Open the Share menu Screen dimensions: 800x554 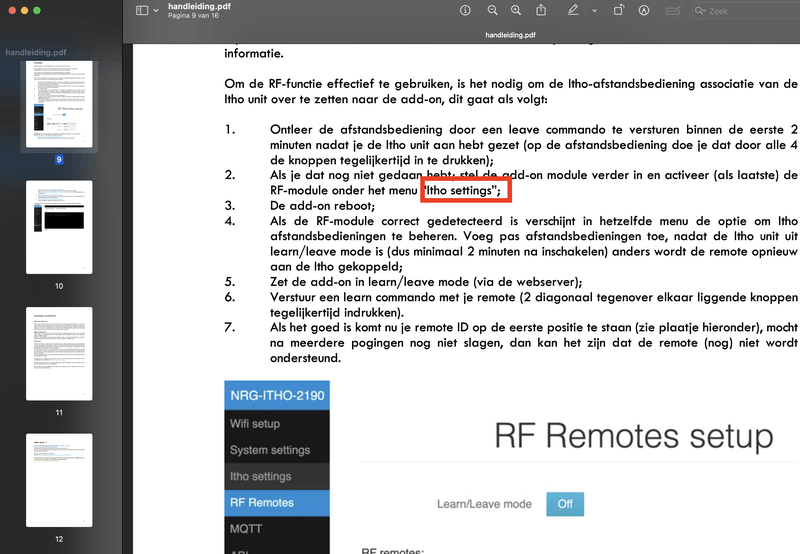click(541, 10)
